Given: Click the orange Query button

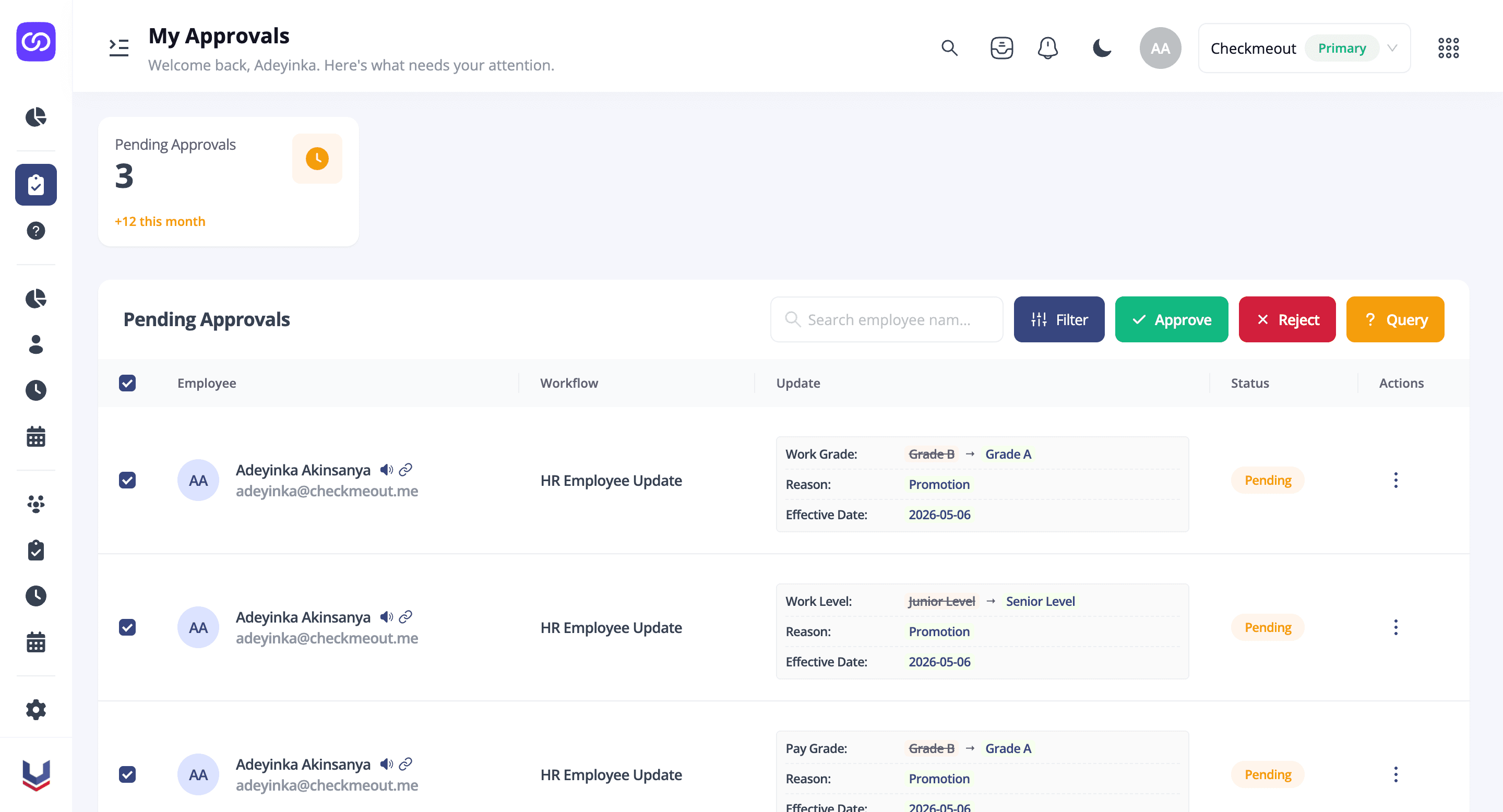Looking at the screenshot, I should pos(1395,320).
